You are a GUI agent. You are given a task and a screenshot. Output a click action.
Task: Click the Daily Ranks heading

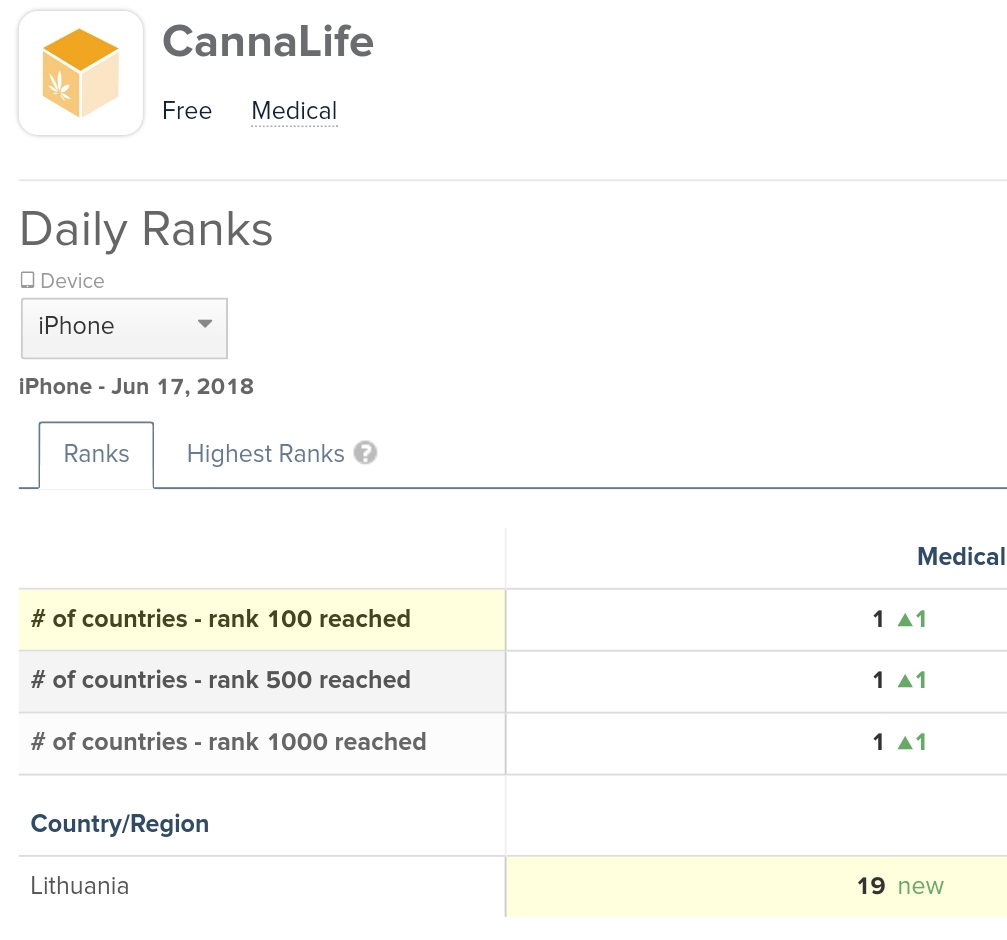(x=146, y=229)
